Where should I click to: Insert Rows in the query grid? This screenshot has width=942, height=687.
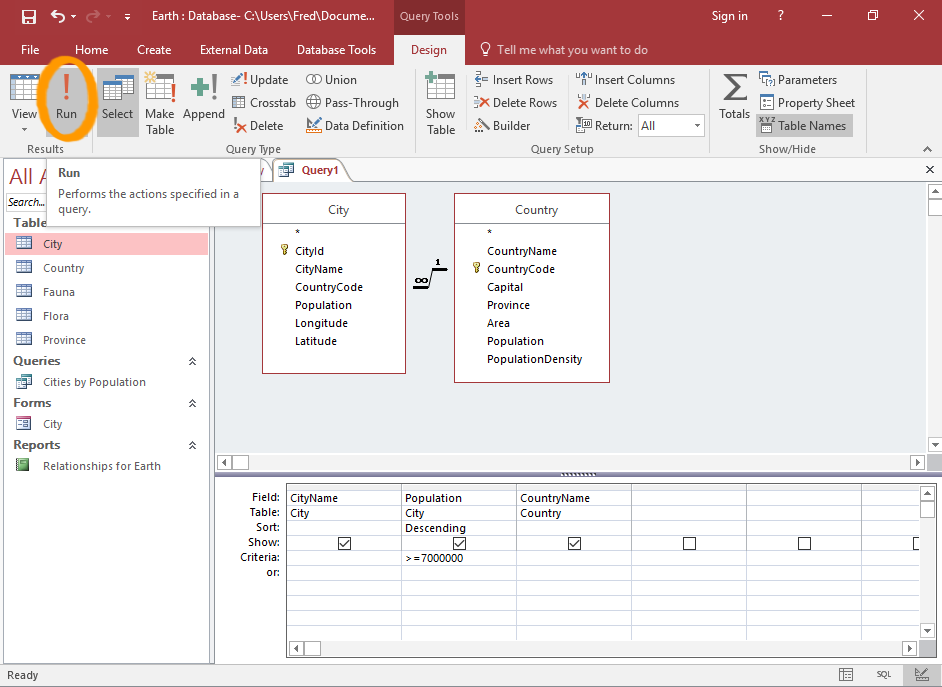pyautogui.click(x=514, y=80)
